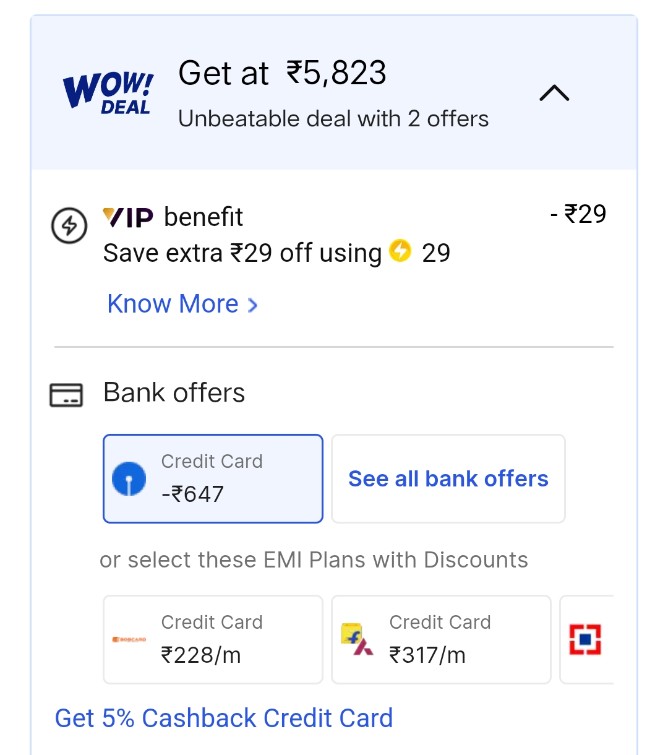The image size is (668, 755).
Task: Click the Bank offers card icon
Action: click(66, 395)
